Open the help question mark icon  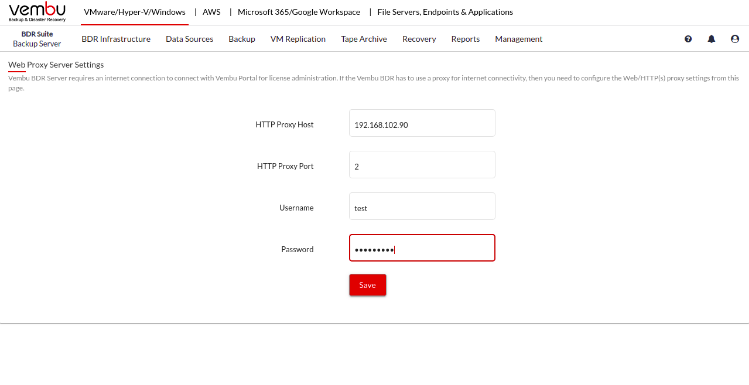coord(688,39)
